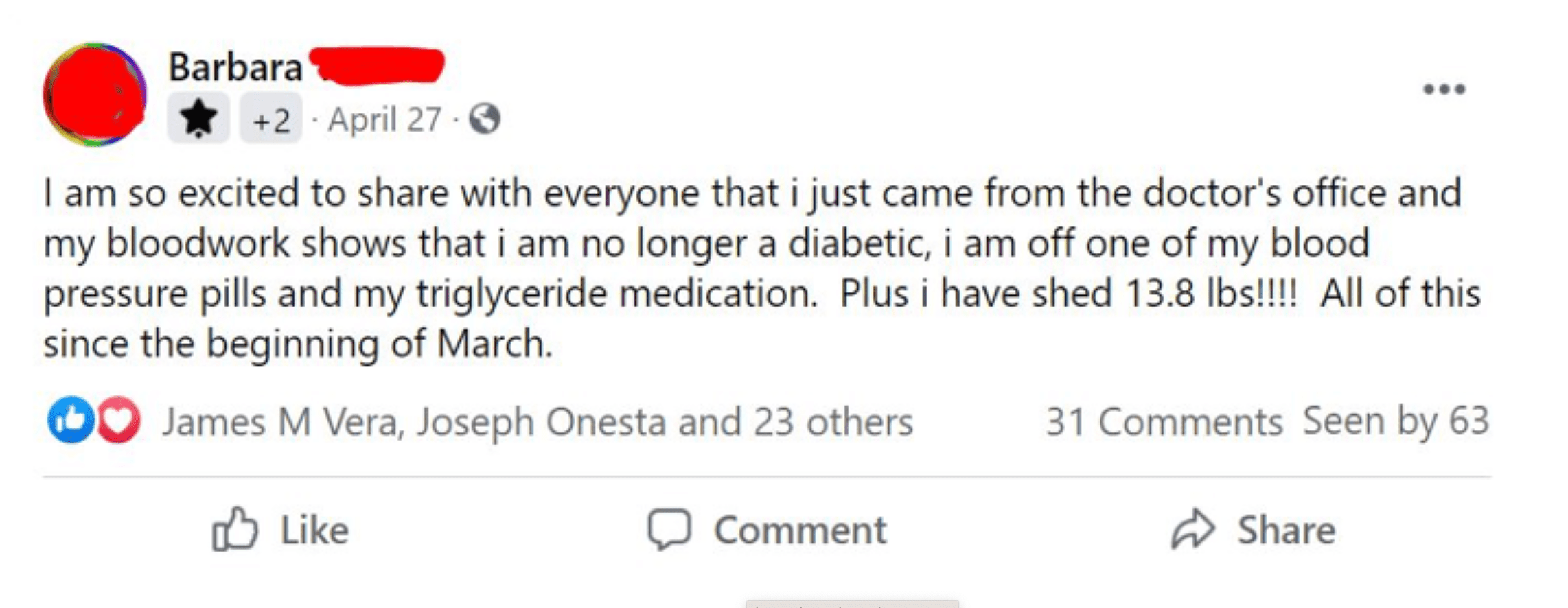Click the globe public-audience icon
Viewport: 1568px width, 608px height.
coord(485,119)
